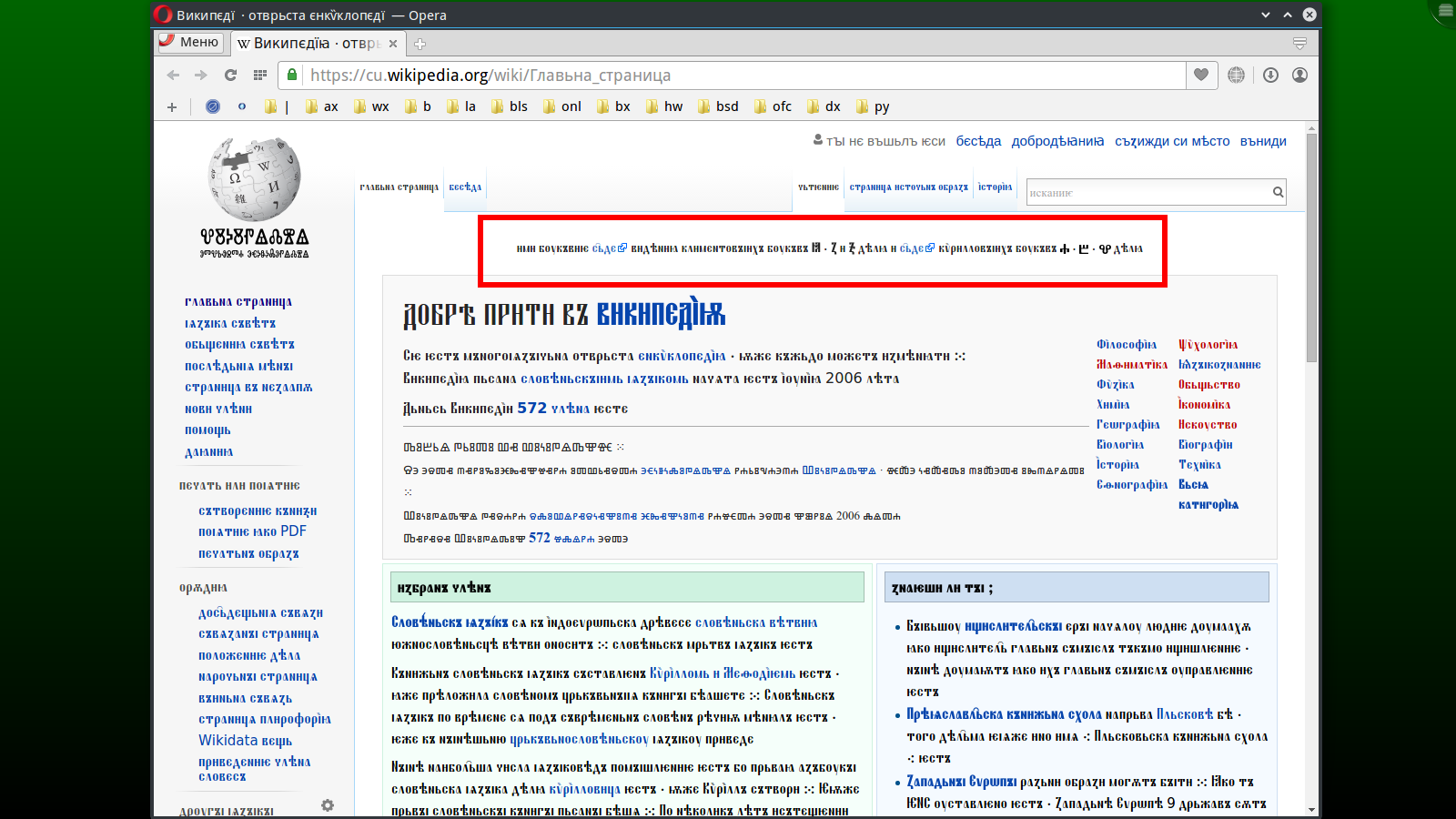Open the Opera Меню menu
This screenshot has height=819, width=1456.
pyautogui.click(x=190, y=42)
